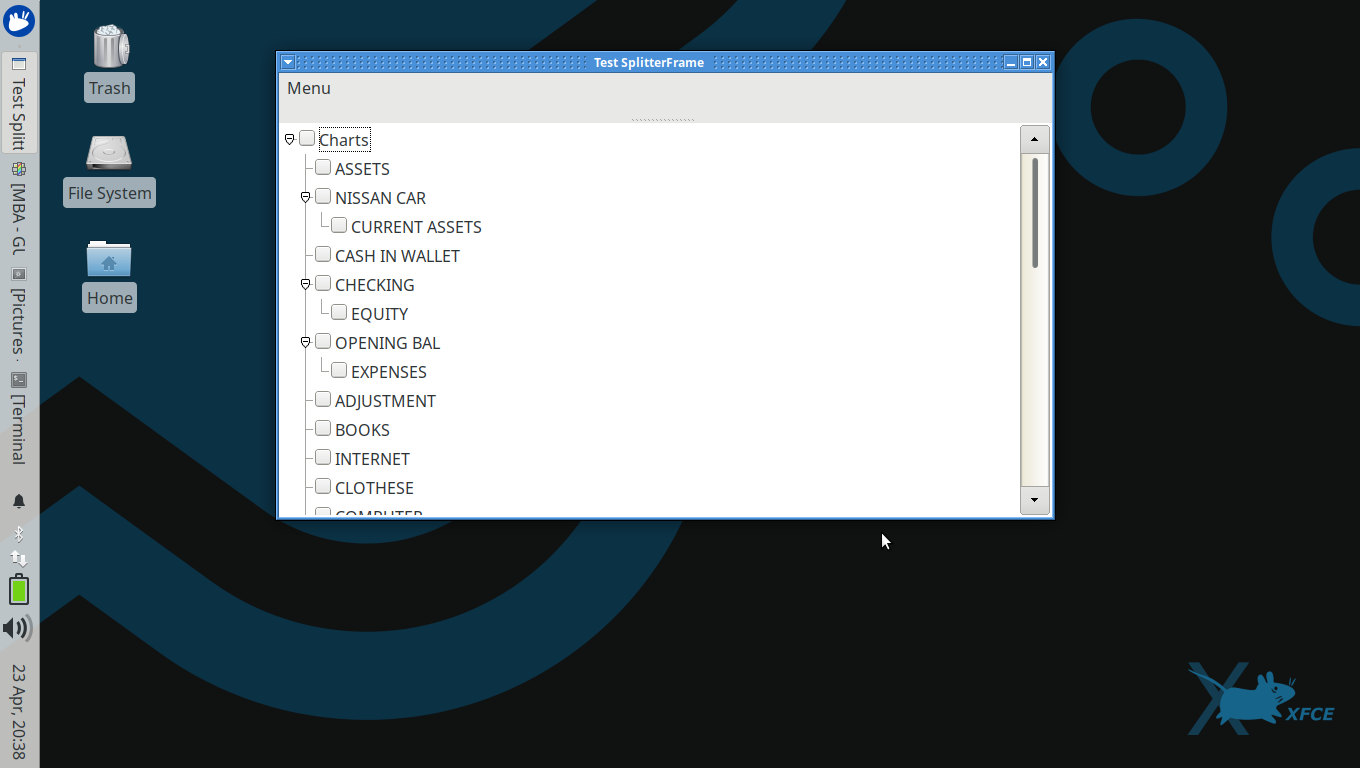Screen dimensions: 1360x768
Task: Collapse the Charts root node
Action: [x=290, y=139]
